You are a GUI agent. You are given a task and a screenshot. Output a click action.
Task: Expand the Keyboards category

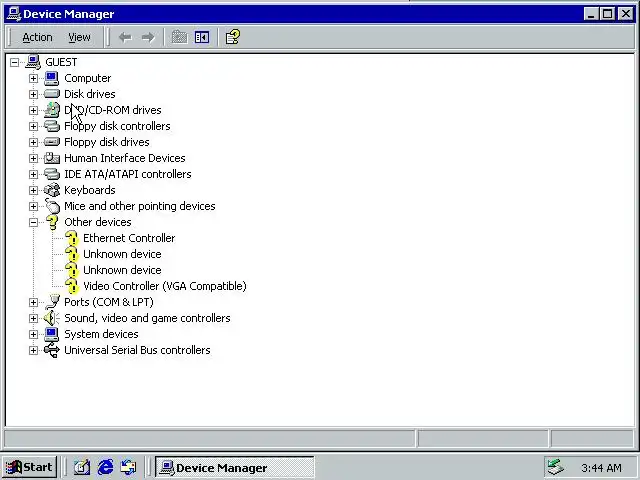pos(33,190)
